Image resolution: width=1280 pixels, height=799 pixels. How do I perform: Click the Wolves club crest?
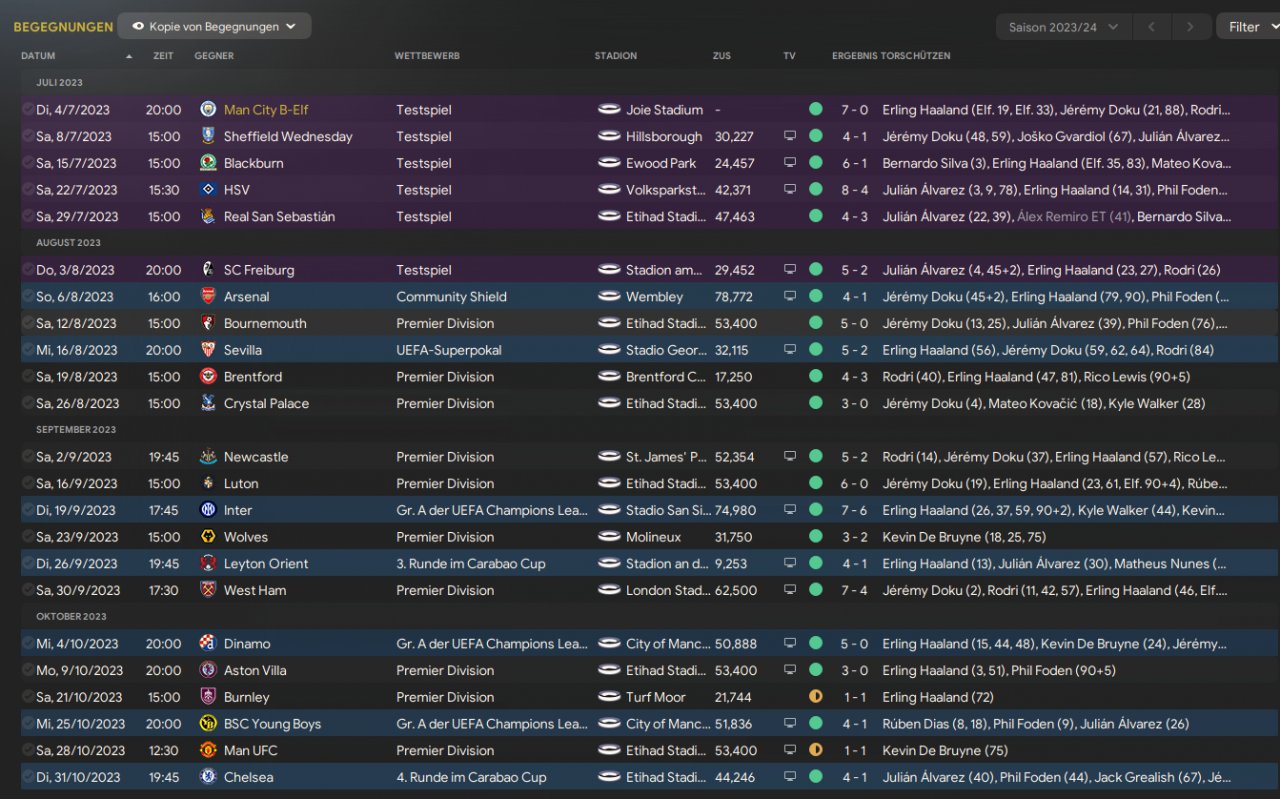point(208,537)
